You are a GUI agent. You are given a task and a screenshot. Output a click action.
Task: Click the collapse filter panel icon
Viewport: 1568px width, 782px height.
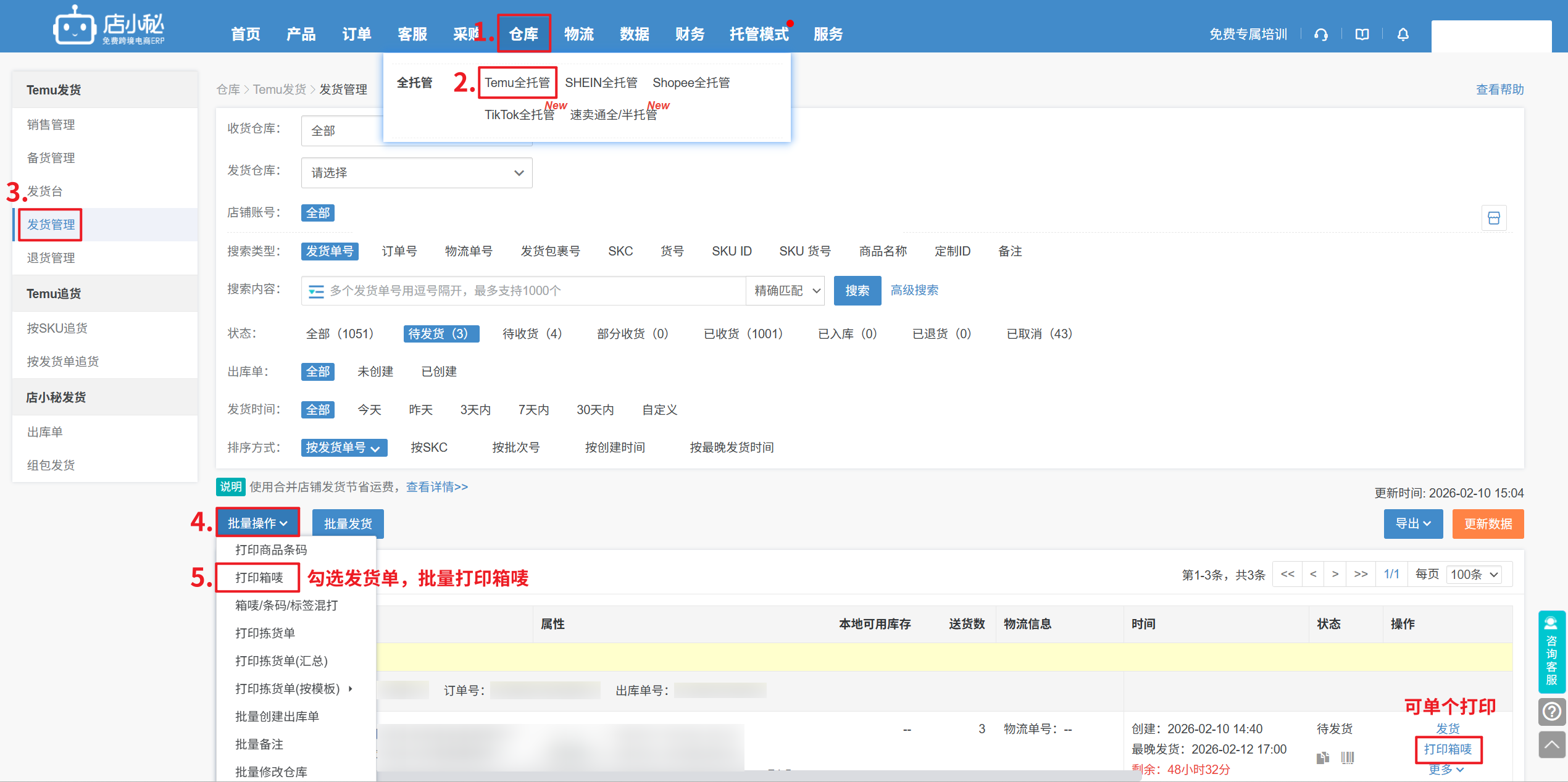(1493, 218)
